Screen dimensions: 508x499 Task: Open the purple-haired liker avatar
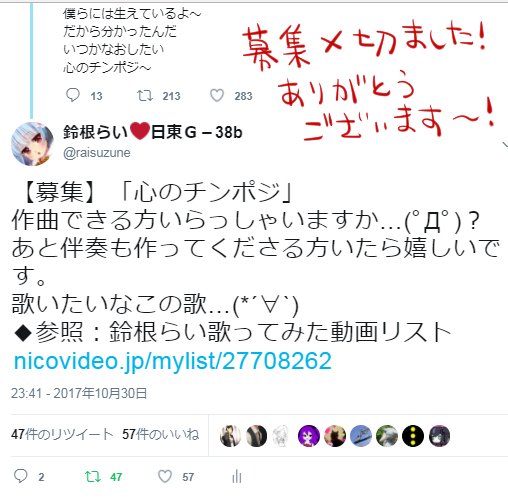tap(309, 436)
